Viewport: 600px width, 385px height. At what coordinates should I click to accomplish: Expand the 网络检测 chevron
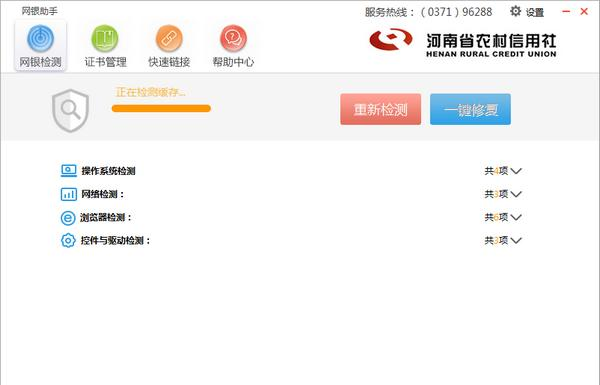coord(516,194)
